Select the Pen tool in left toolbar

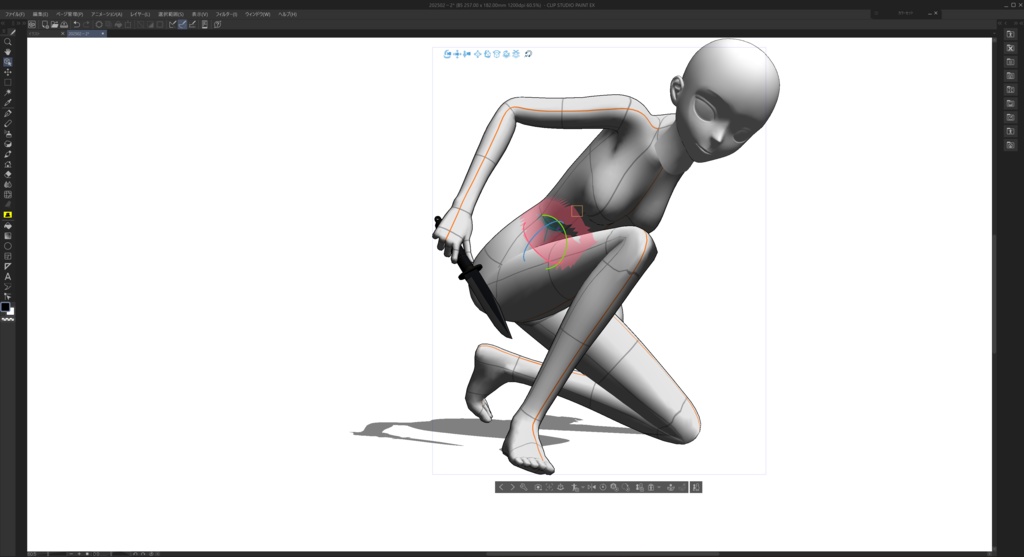8,113
